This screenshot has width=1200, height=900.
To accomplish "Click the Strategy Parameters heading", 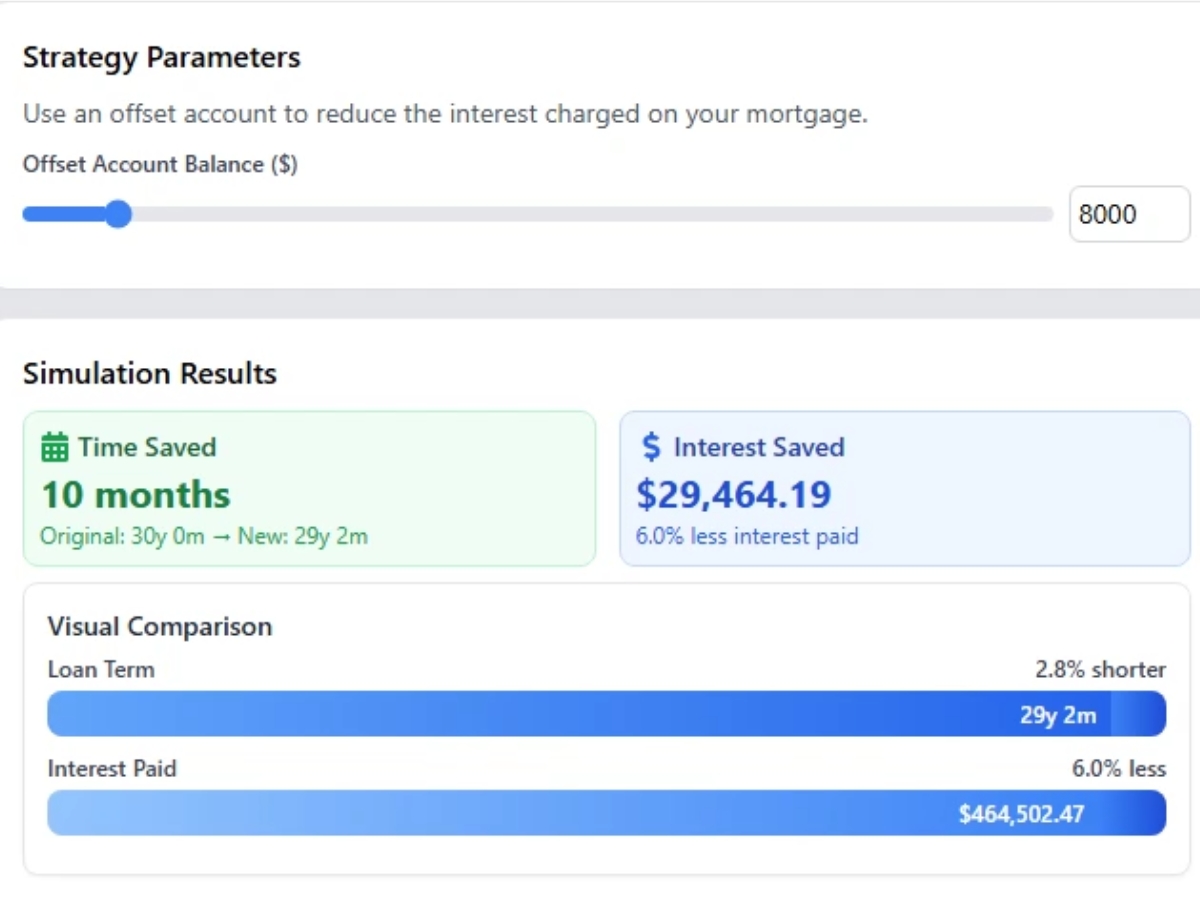I will pyautogui.click(x=161, y=58).
